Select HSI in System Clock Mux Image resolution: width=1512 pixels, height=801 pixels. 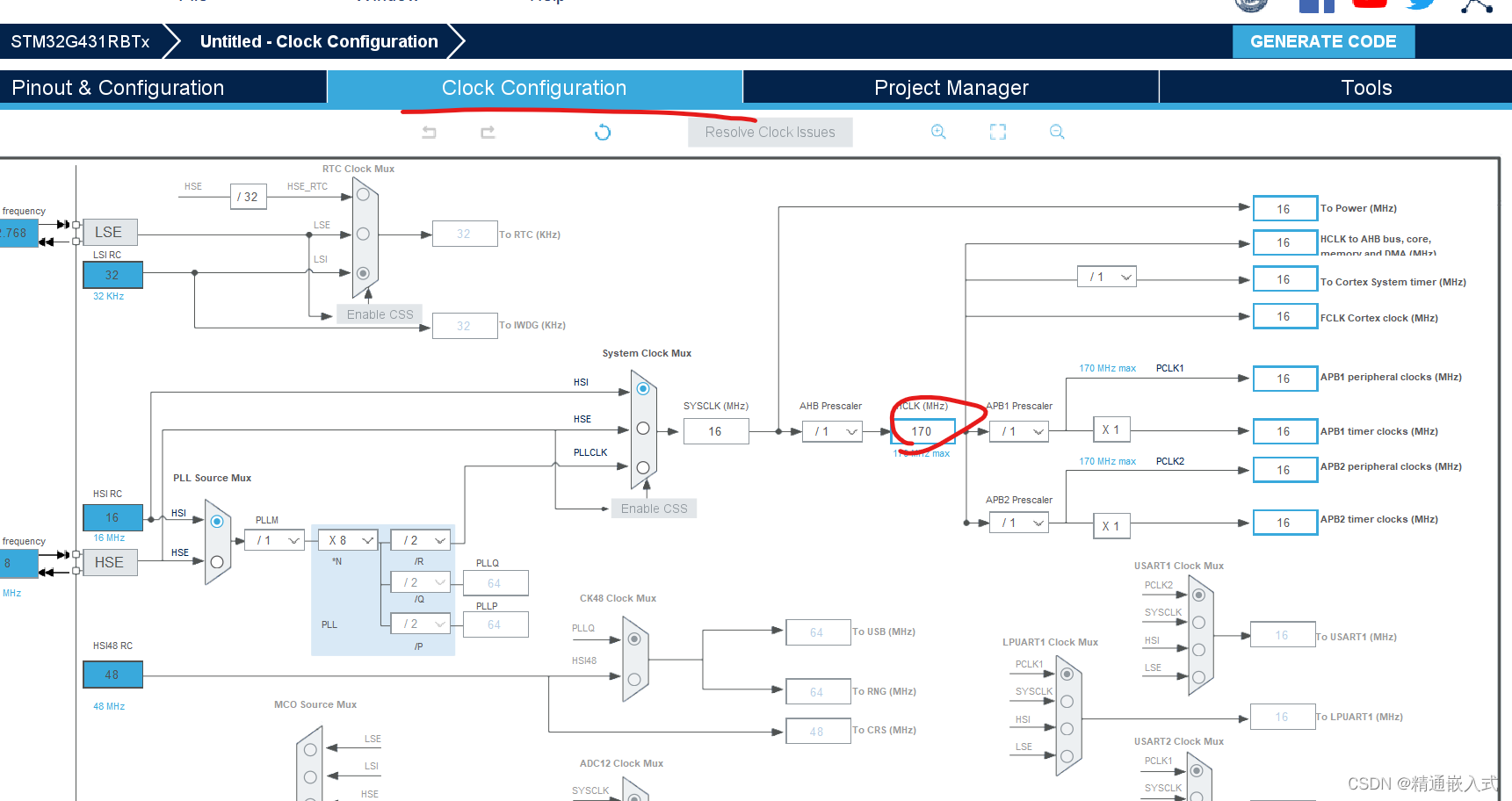[x=643, y=388]
